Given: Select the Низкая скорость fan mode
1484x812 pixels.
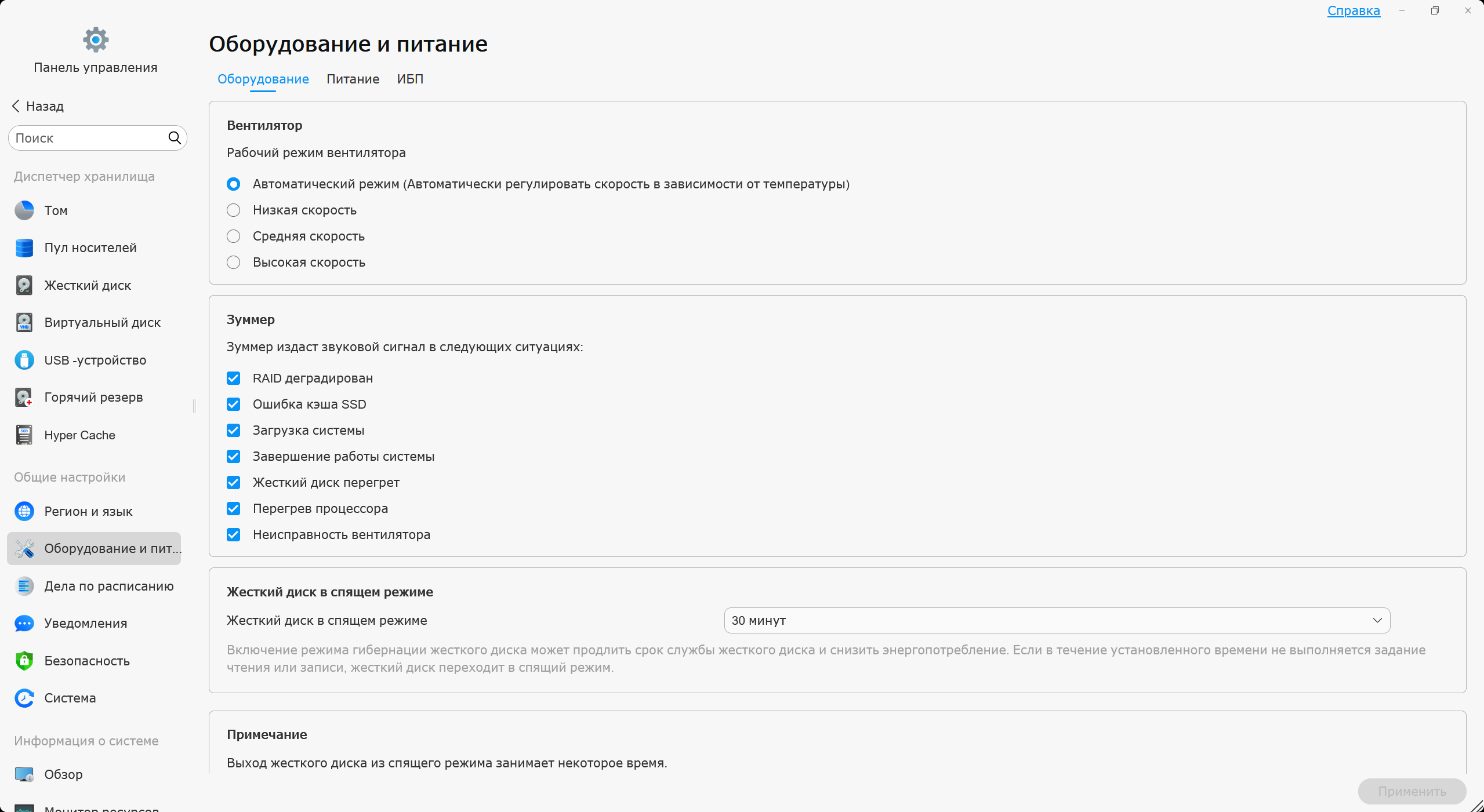Looking at the screenshot, I should (233, 210).
